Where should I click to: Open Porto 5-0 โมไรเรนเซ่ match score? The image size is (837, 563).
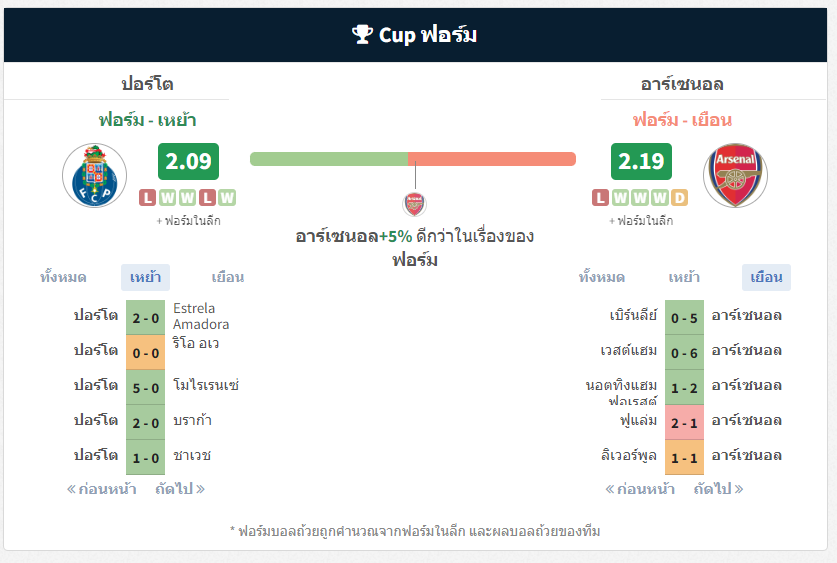145,387
